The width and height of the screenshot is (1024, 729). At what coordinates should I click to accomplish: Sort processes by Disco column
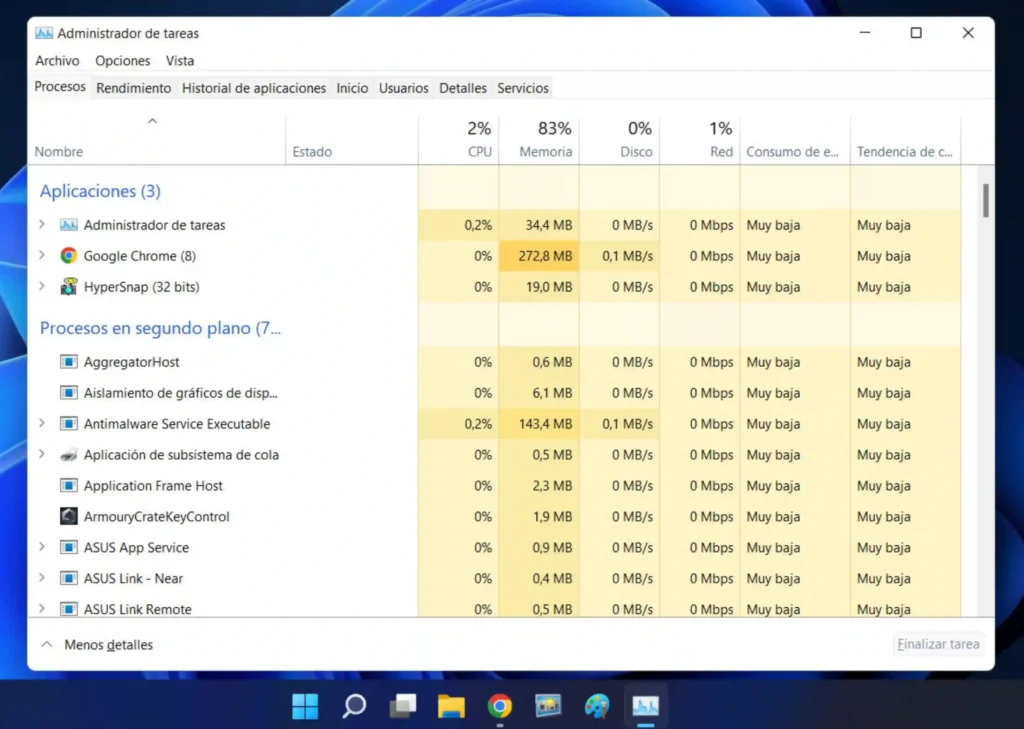pyautogui.click(x=619, y=140)
